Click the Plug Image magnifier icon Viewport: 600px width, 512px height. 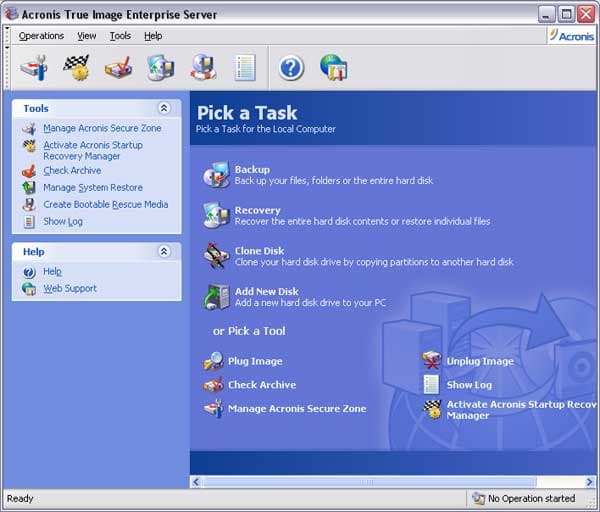[x=214, y=361]
